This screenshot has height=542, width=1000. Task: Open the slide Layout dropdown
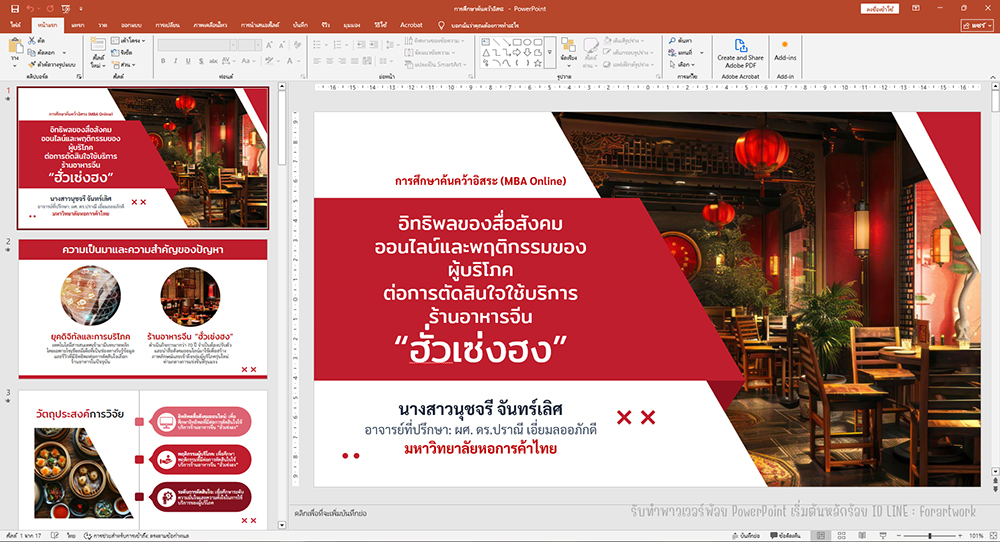[129, 40]
